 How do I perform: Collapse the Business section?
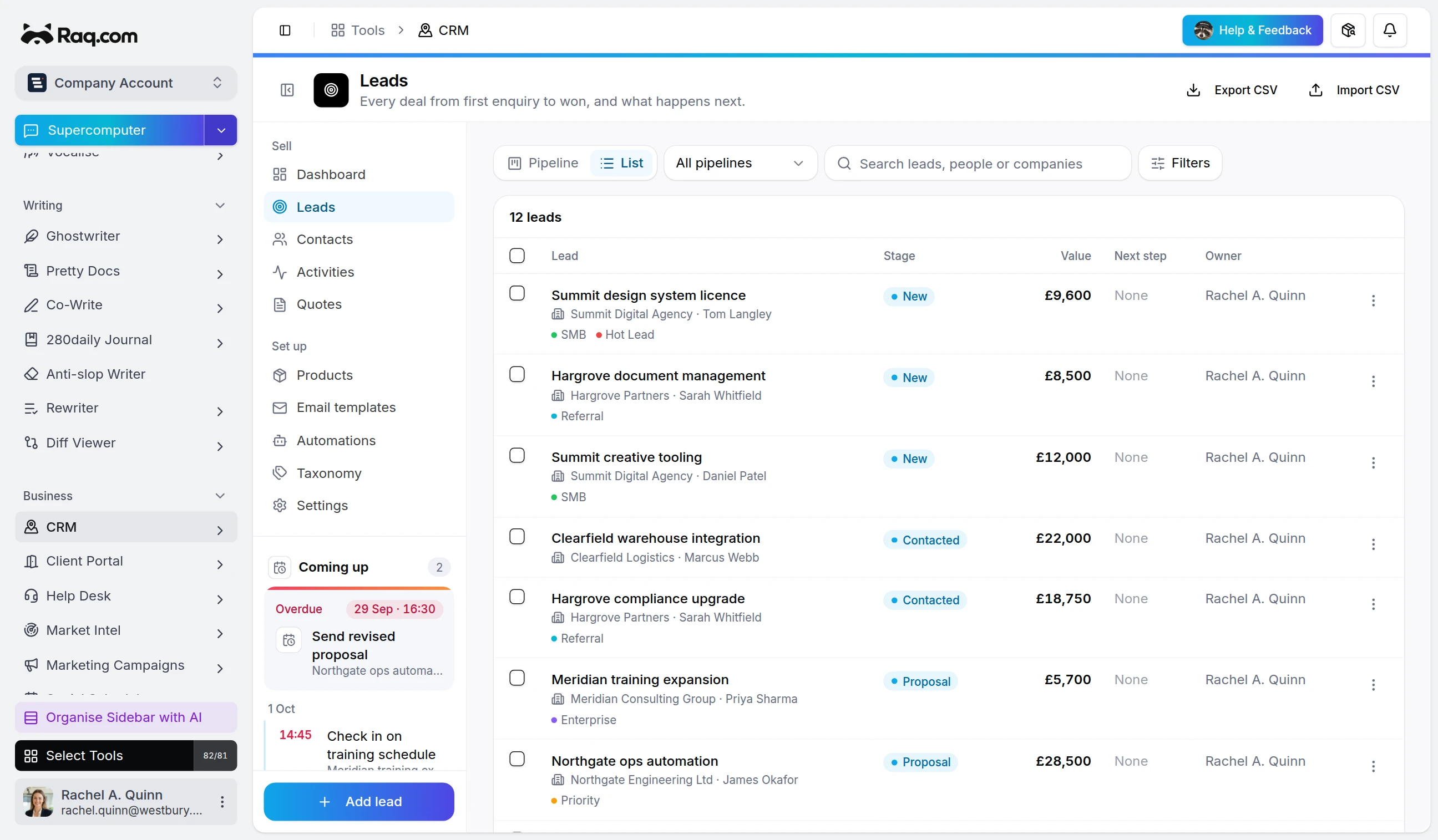(220, 496)
